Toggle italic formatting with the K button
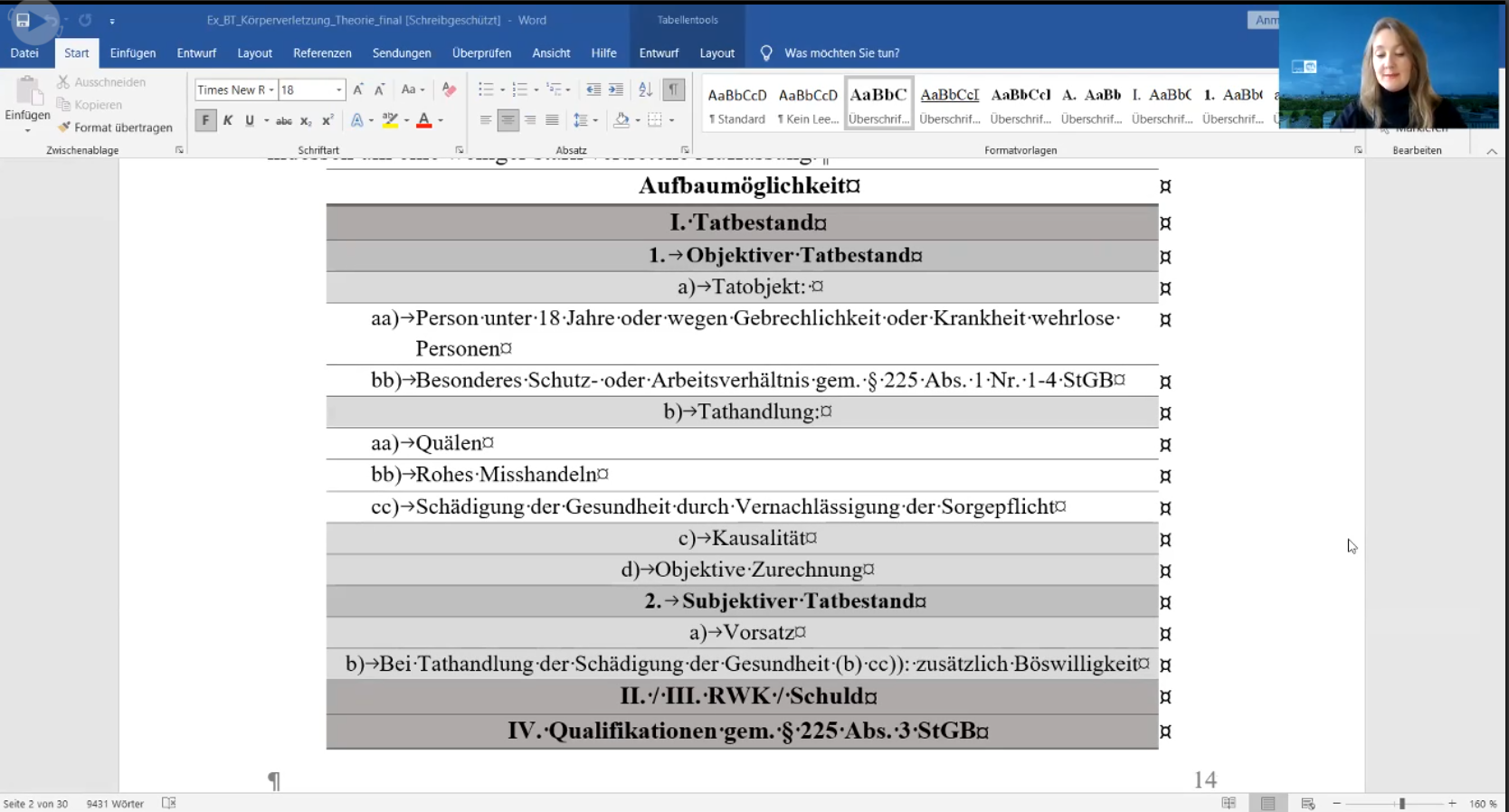 tap(228, 120)
